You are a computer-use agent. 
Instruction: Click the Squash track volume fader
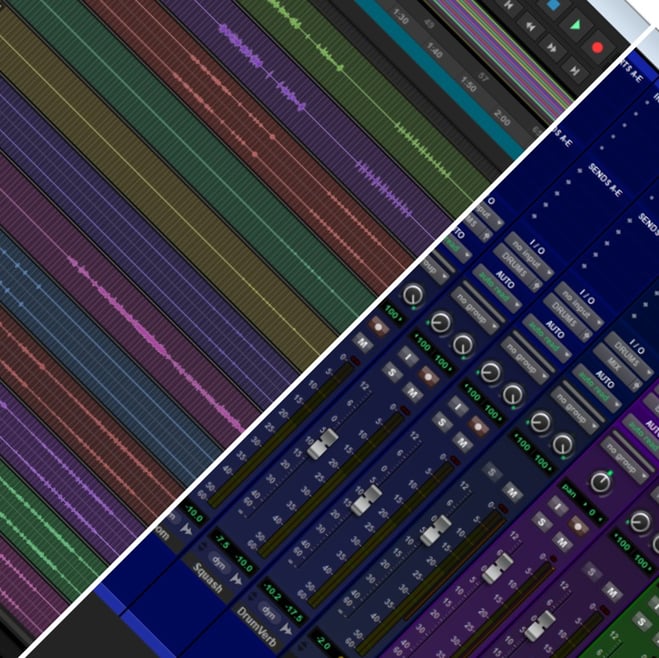coord(323,443)
